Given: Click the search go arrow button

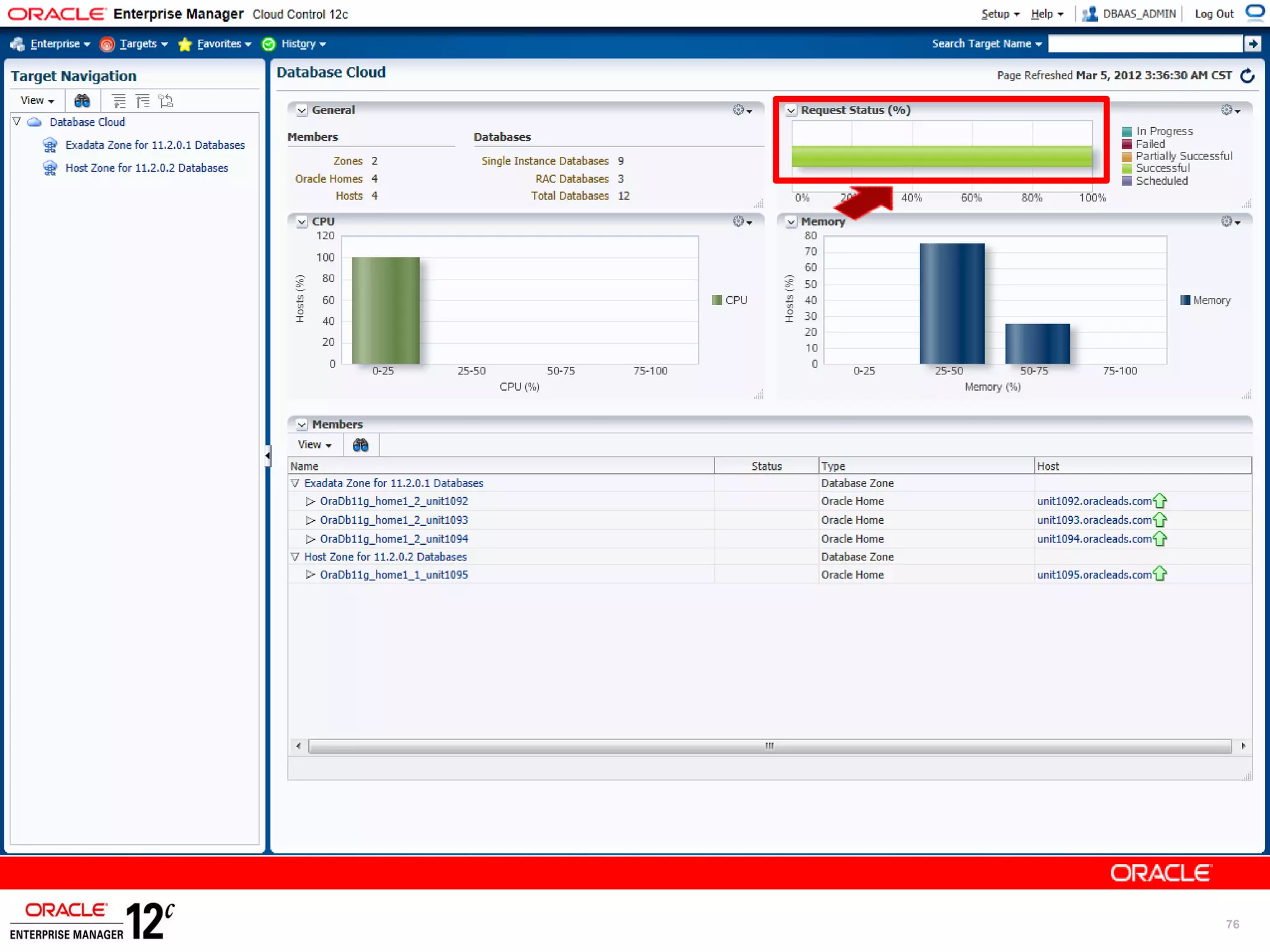Looking at the screenshot, I should click(x=1253, y=43).
